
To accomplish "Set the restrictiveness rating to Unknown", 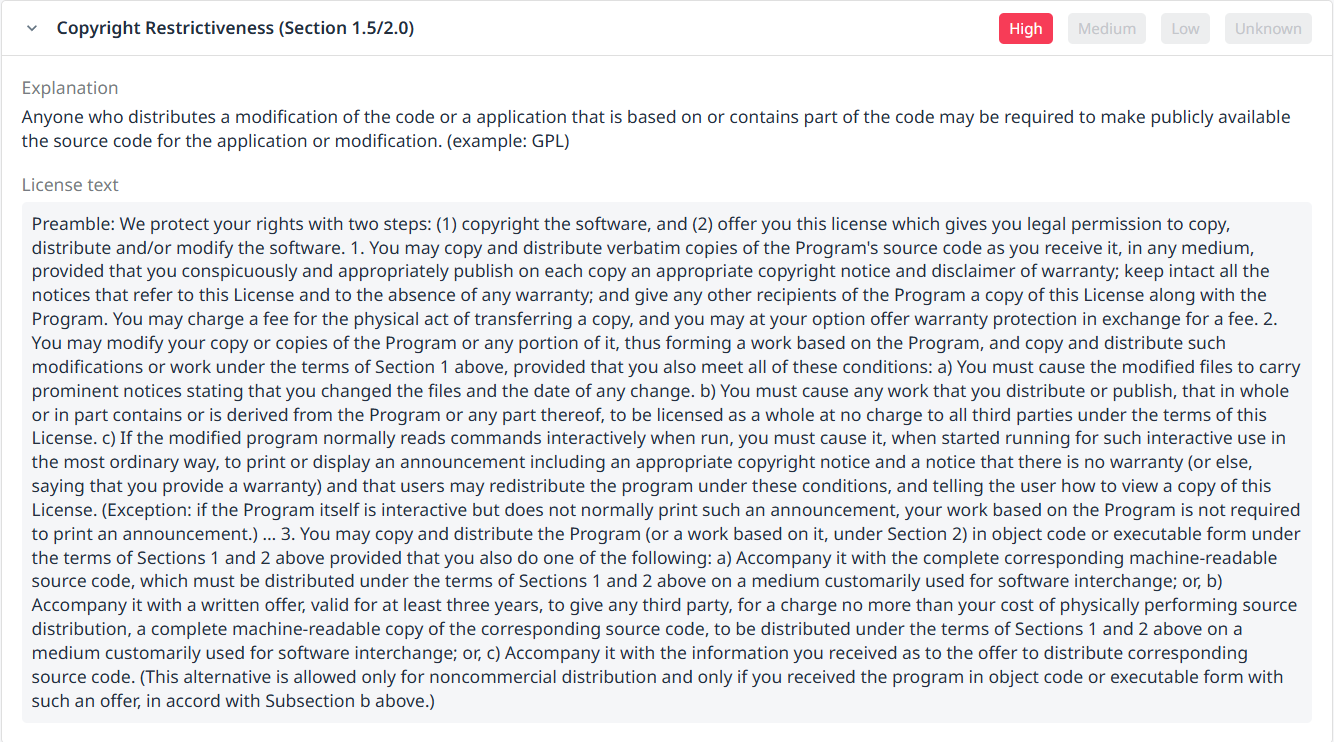I will point(1267,29).
